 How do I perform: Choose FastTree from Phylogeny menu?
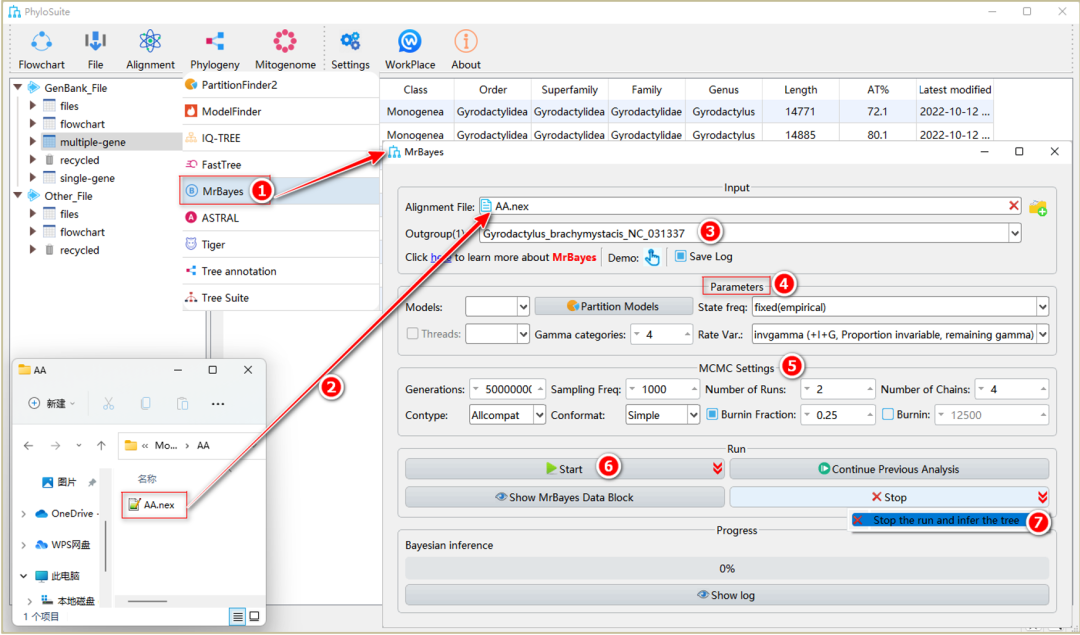point(281,165)
